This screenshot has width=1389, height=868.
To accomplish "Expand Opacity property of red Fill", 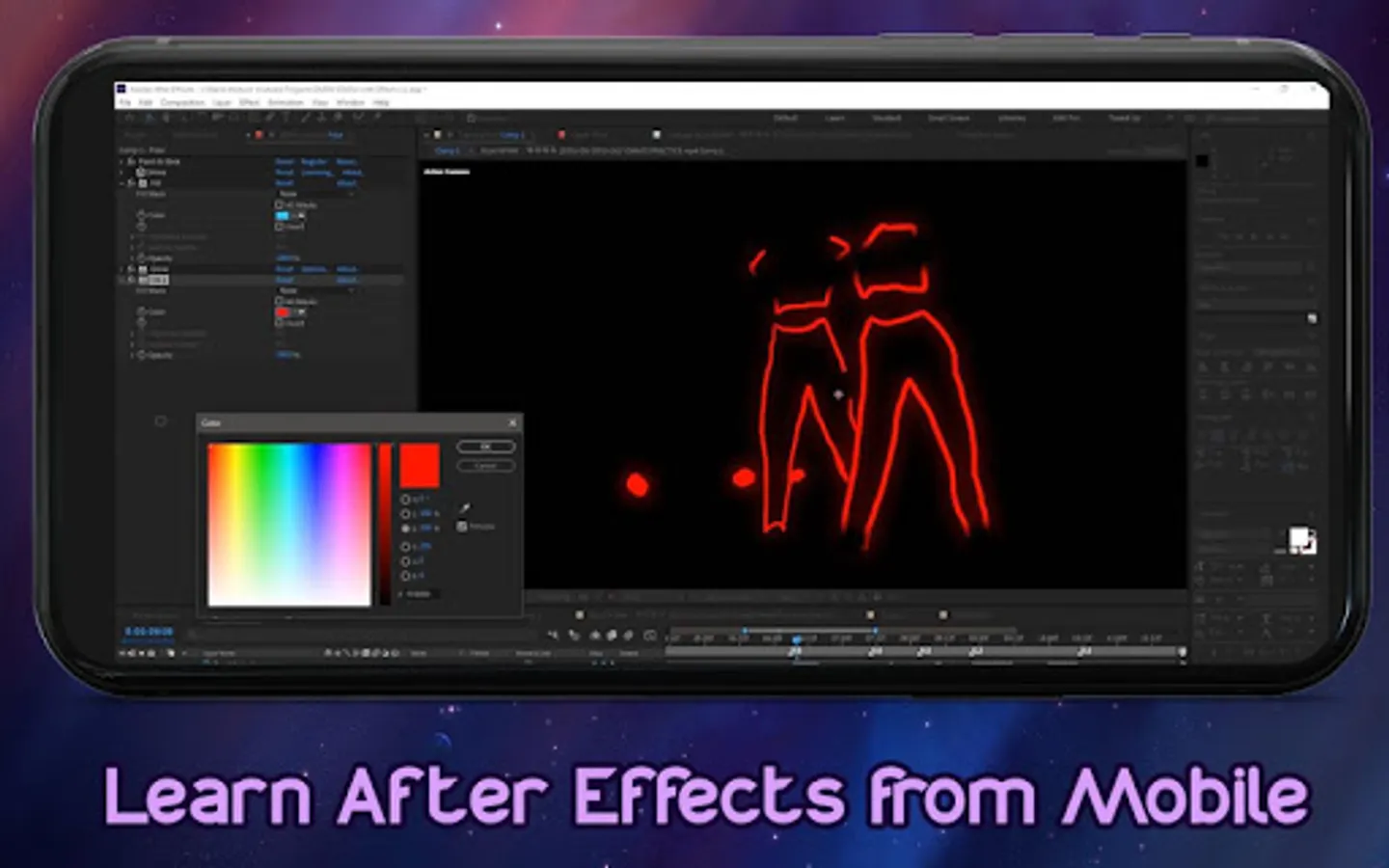I will pos(132,355).
